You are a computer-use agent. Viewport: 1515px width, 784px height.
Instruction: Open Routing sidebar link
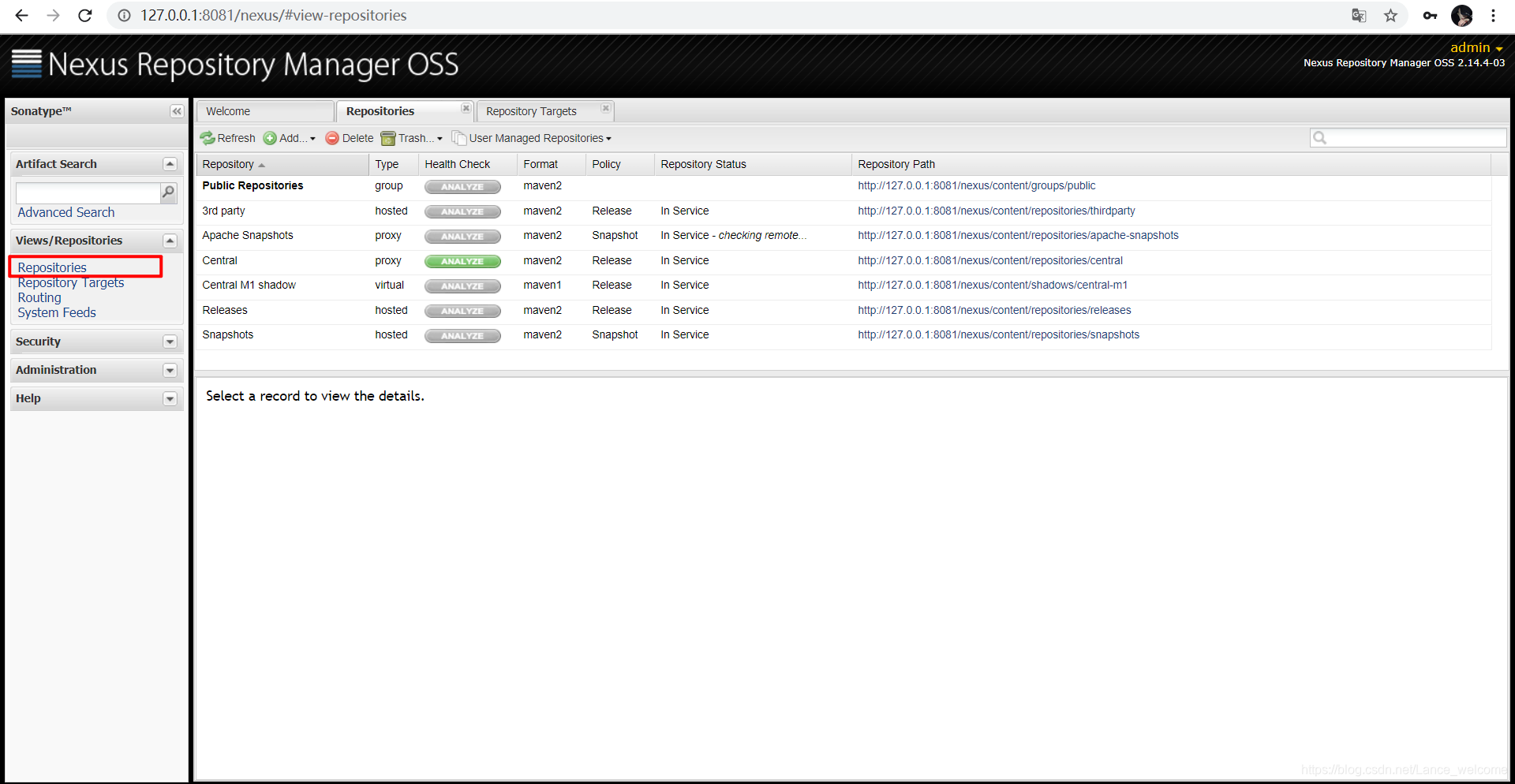[x=39, y=298]
